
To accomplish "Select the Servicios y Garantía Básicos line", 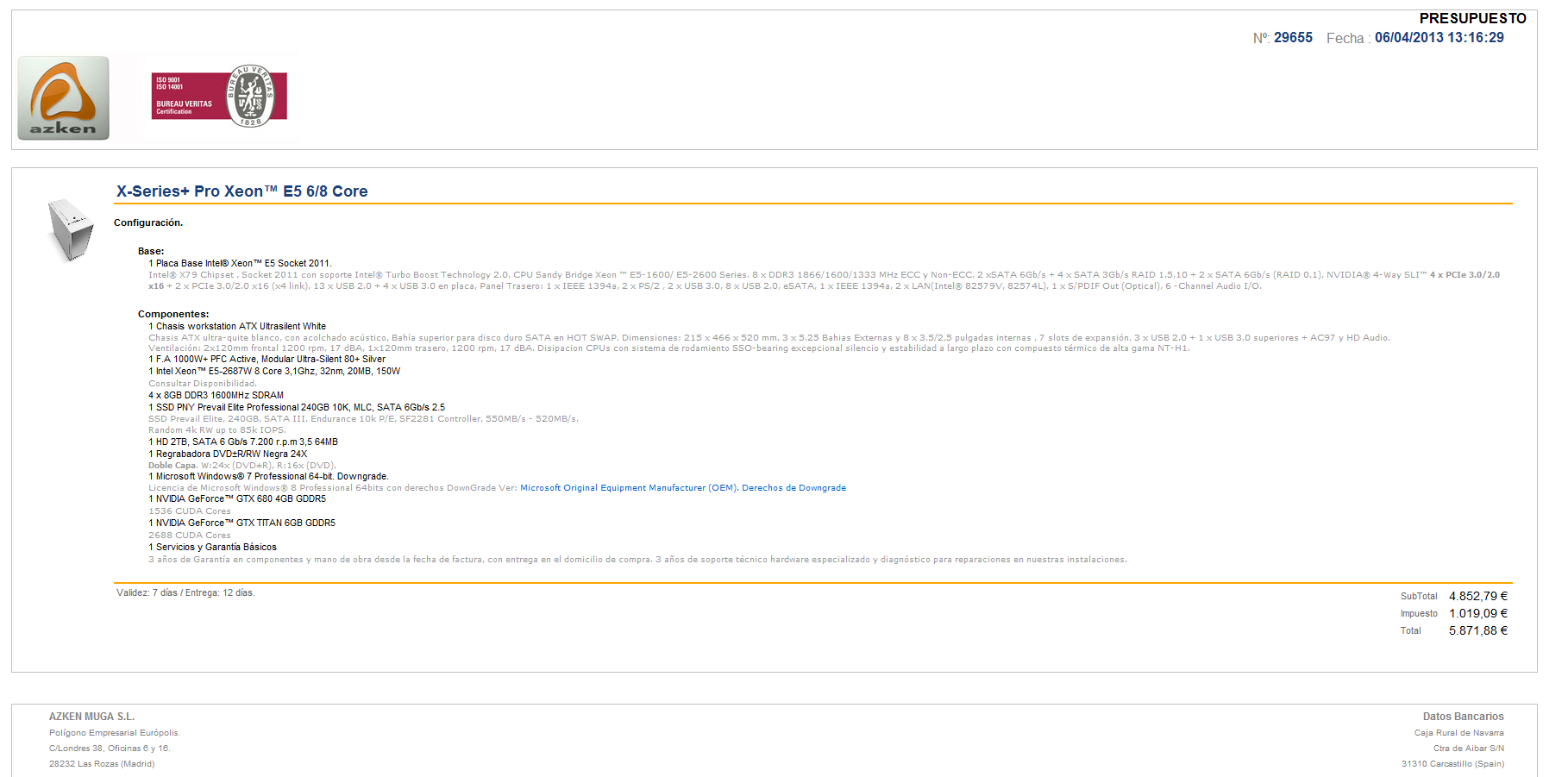I will (x=212, y=548).
